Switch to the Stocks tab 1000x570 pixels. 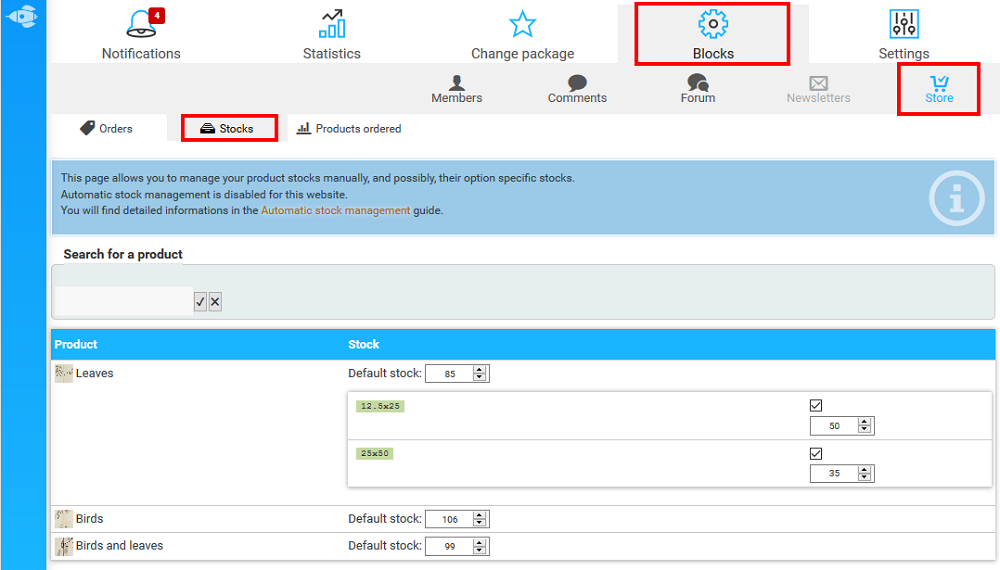(x=229, y=128)
